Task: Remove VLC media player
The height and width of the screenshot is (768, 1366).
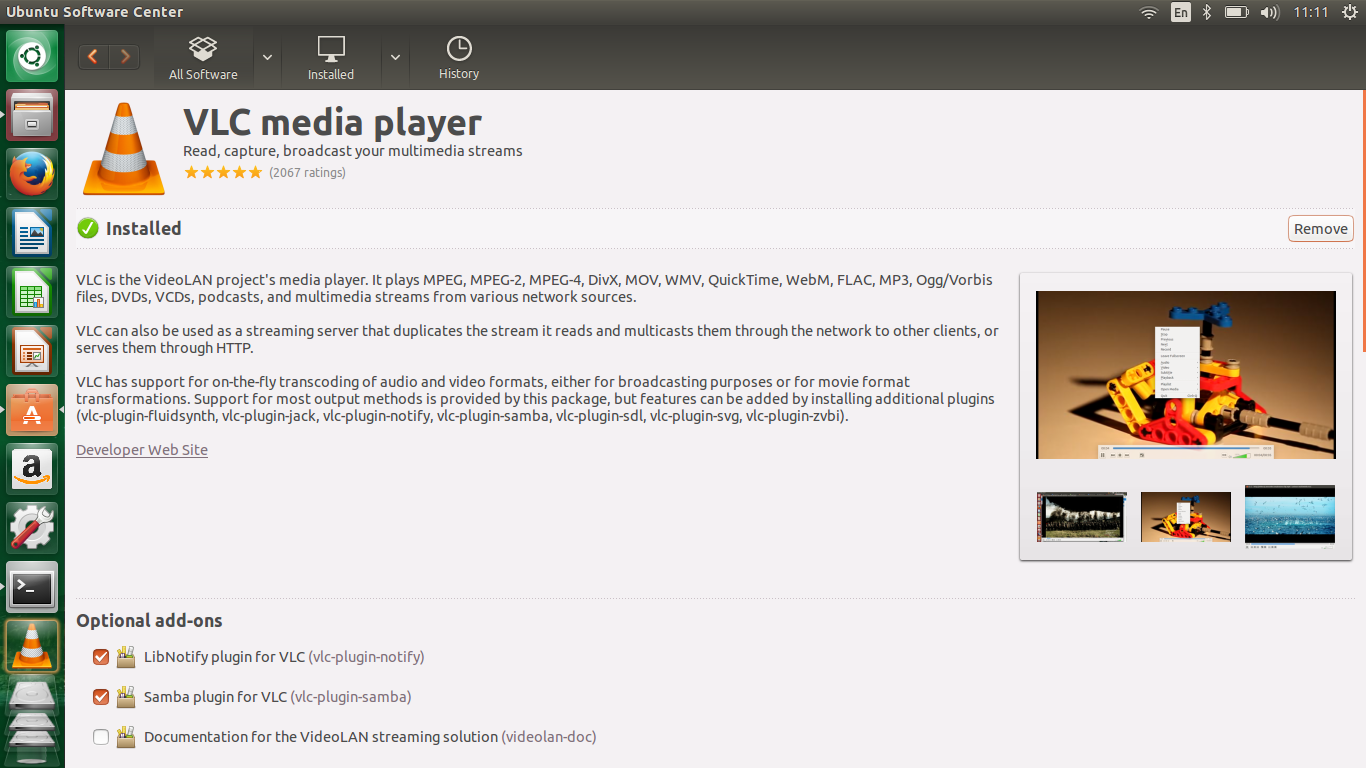Action: pyautogui.click(x=1320, y=228)
